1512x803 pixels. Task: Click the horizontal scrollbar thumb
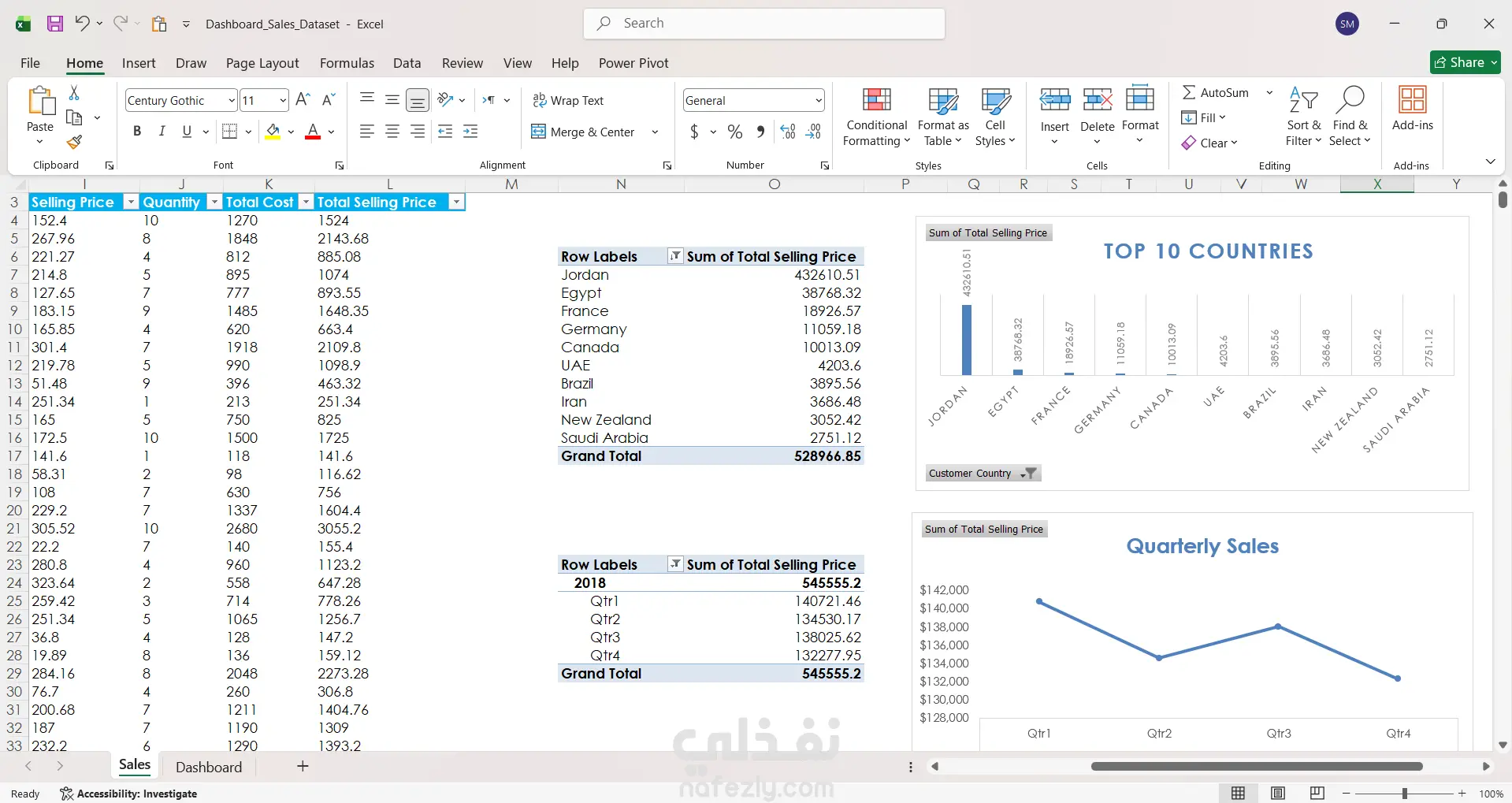coord(1257,766)
